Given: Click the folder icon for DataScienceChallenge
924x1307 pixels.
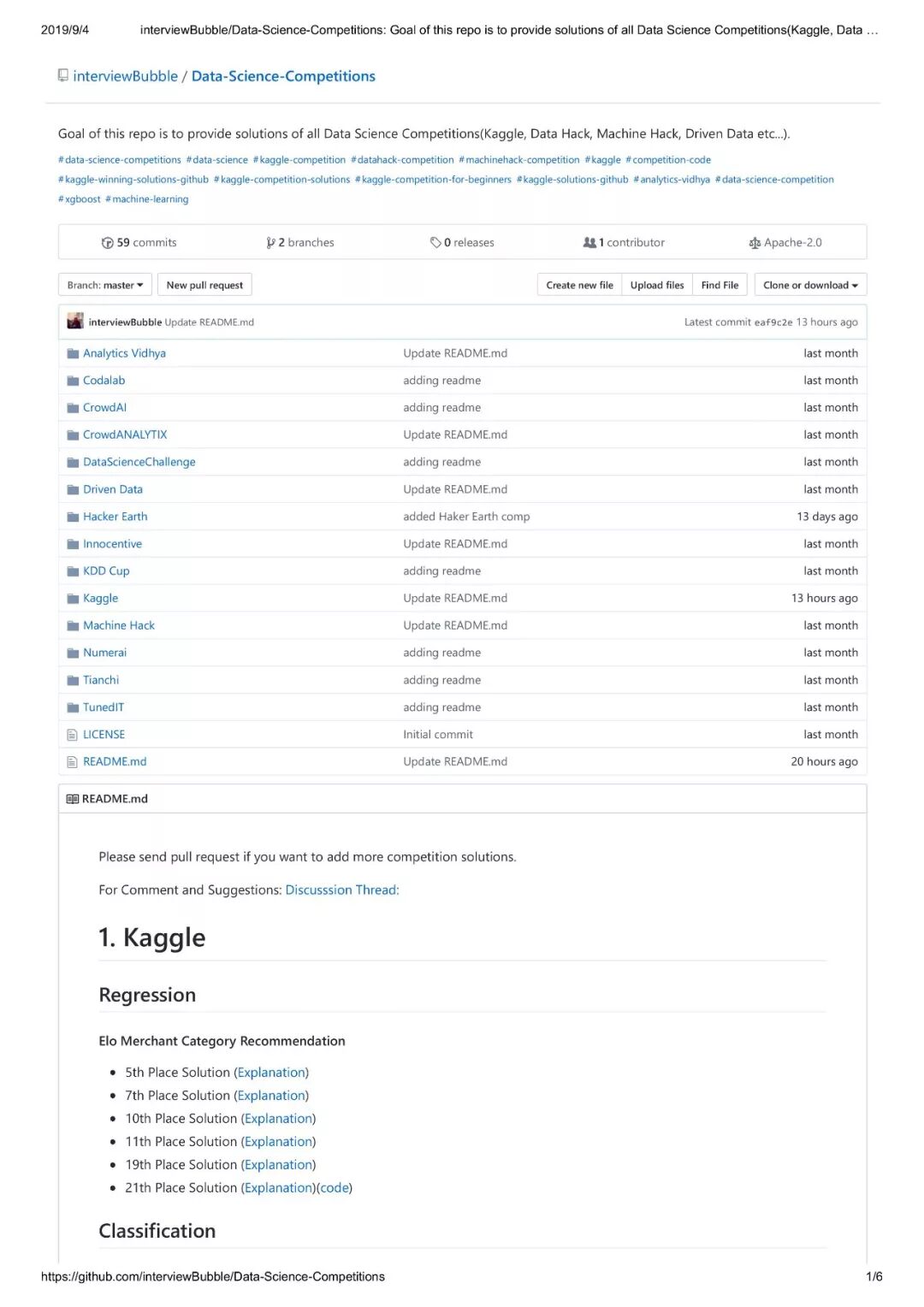Looking at the screenshot, I should click(73, 463).
